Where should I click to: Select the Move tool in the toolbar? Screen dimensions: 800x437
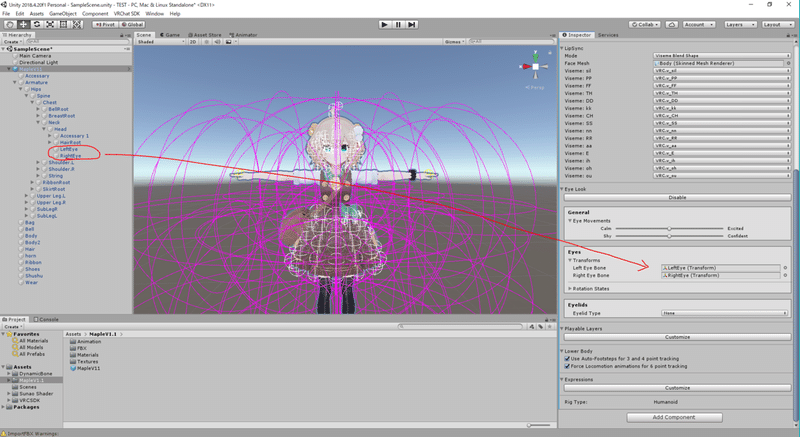click(23, 24)
